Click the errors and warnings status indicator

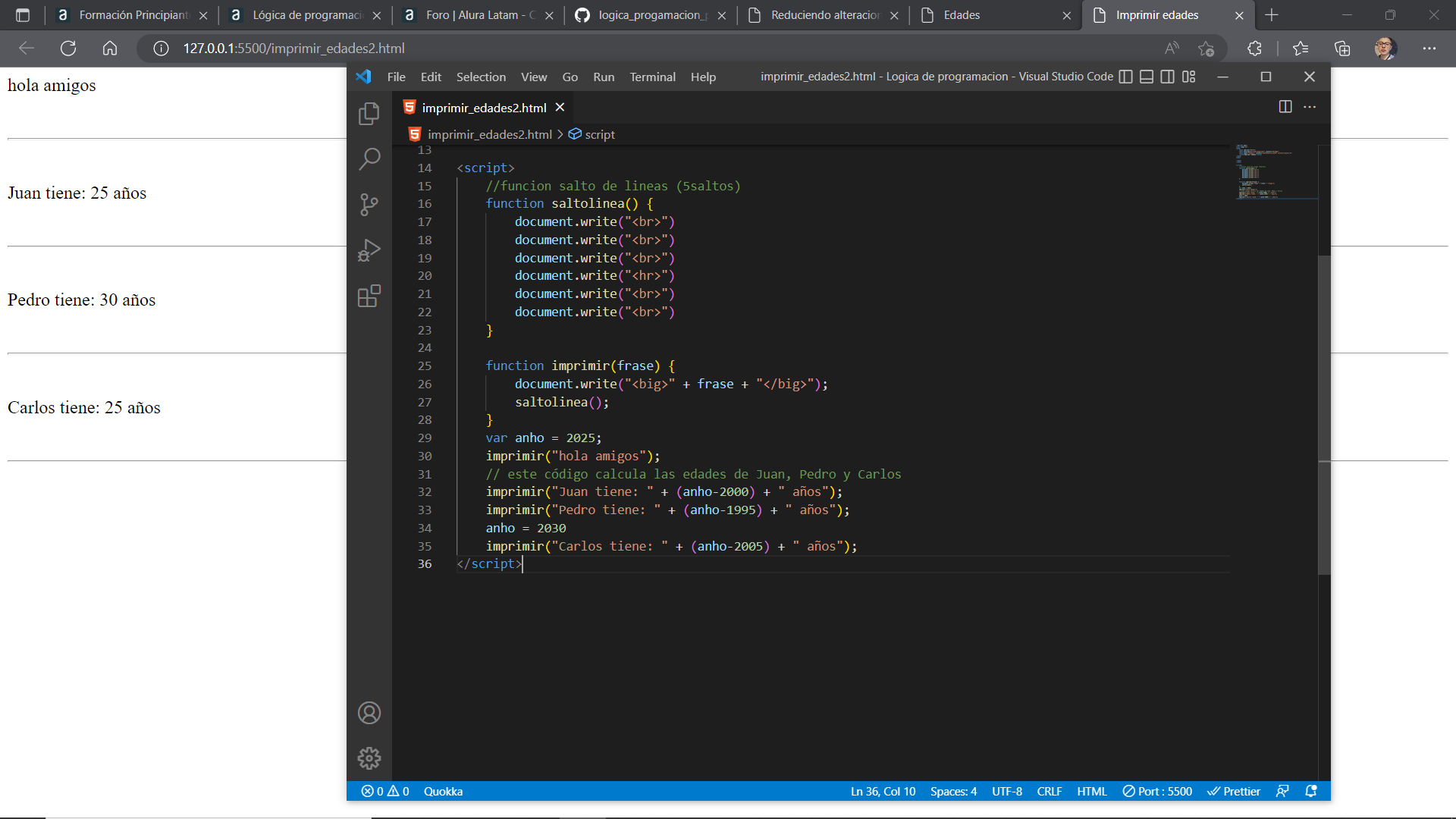pyautogui.click(x=385, y=791)
